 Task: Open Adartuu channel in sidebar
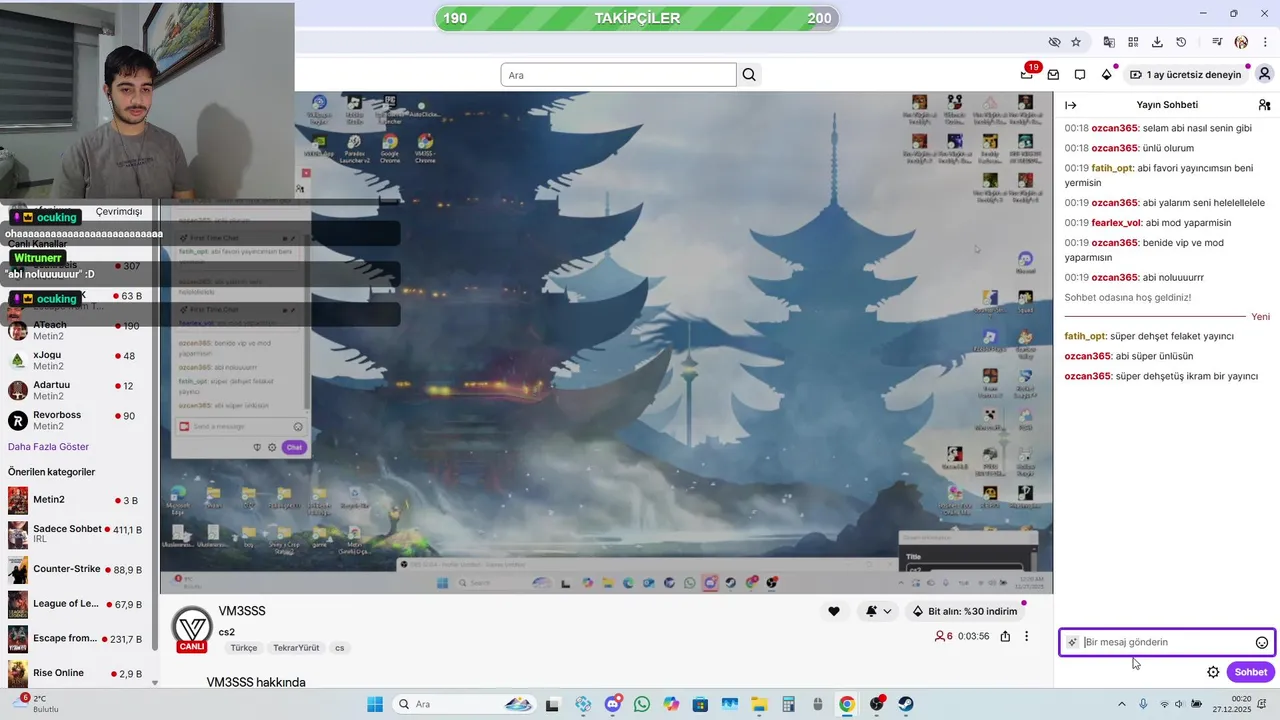point(76,391)
